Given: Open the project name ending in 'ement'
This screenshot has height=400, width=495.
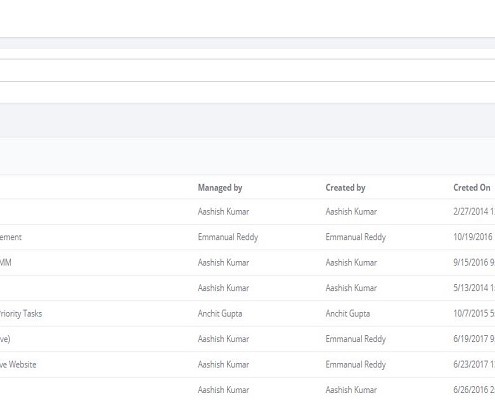Looking at the screenshot, I should coord(11,237).
